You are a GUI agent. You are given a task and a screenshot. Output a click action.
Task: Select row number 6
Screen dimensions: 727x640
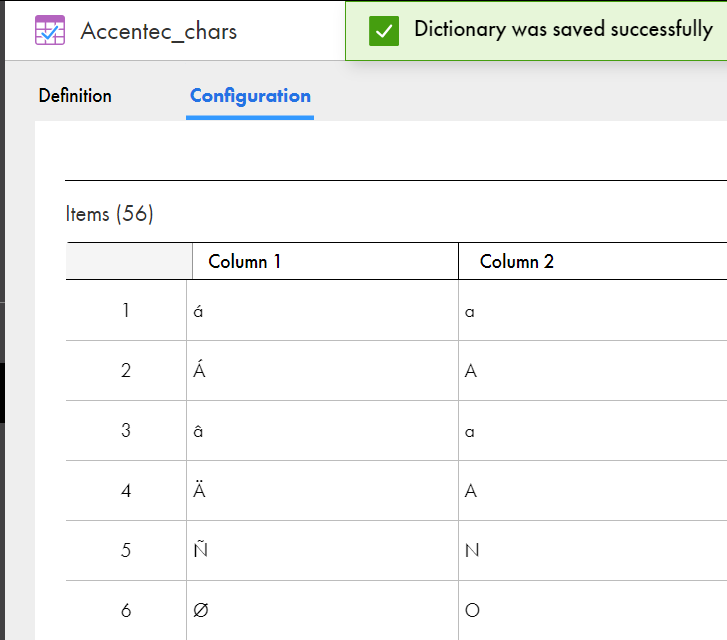(126, 610)
